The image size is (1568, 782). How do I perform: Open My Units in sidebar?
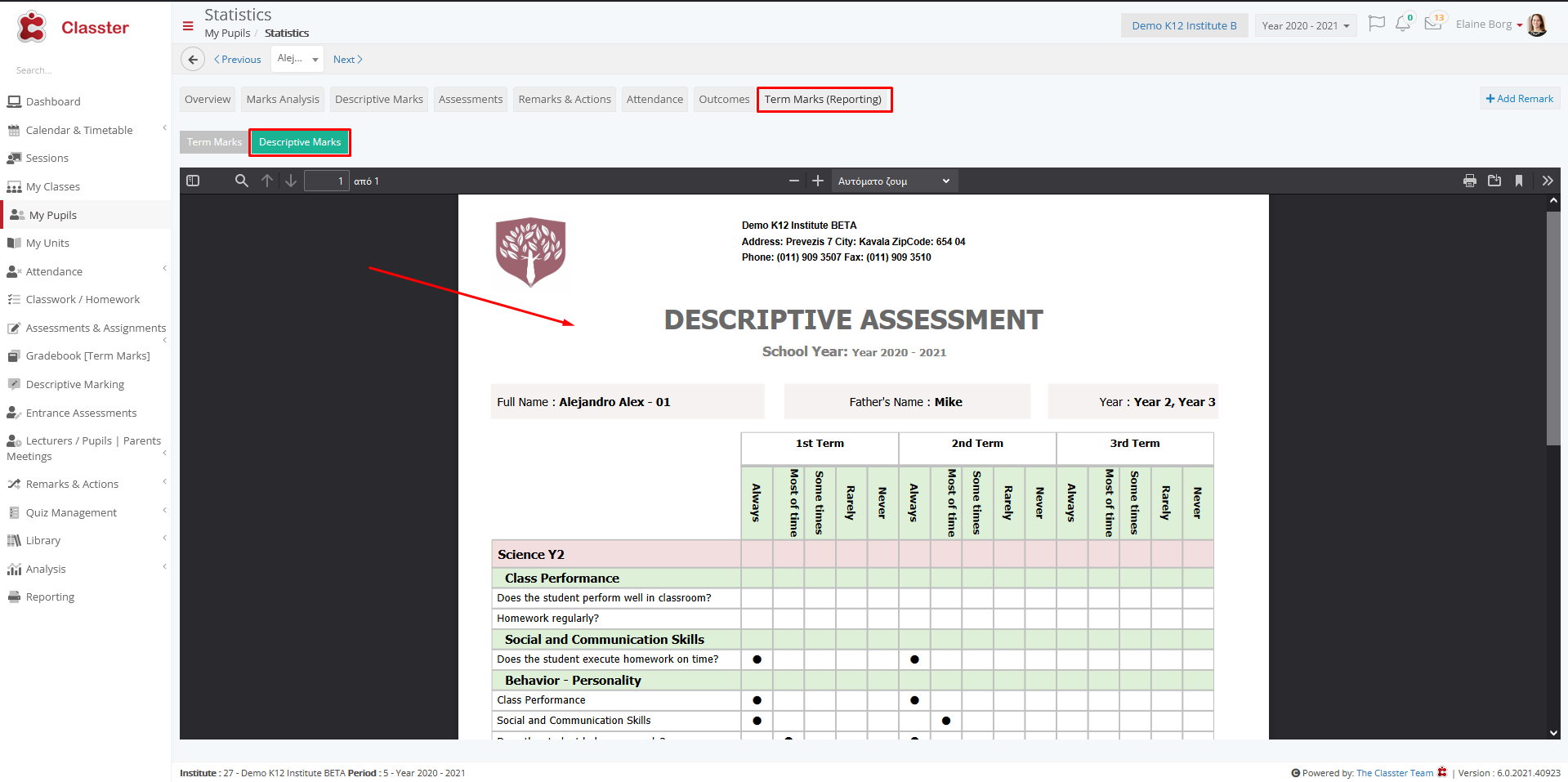(47, 243)
